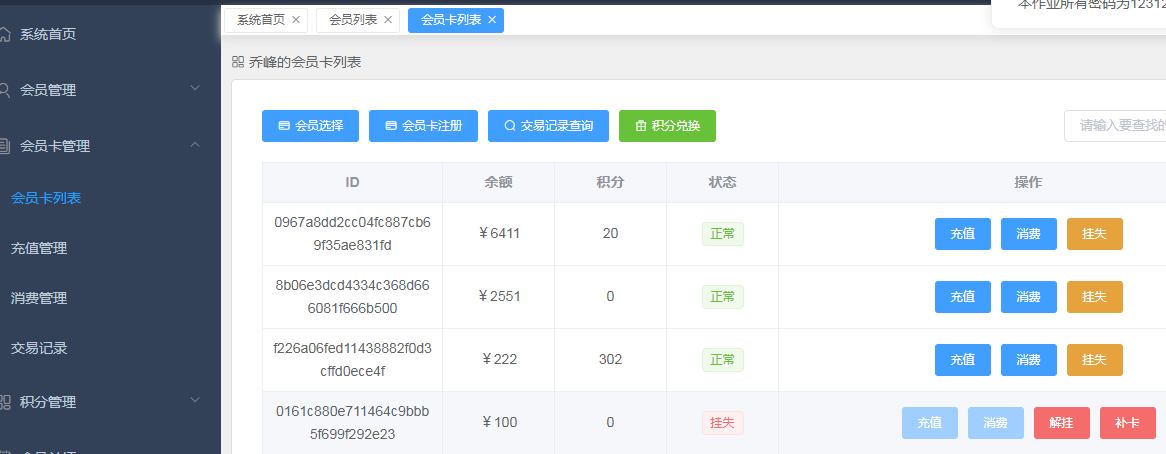Select card ID f226a06fed11438882f0d3cffd0ece4f
Image resolution: width=1166 pixels, height=454 pixels.
[352, 360]
